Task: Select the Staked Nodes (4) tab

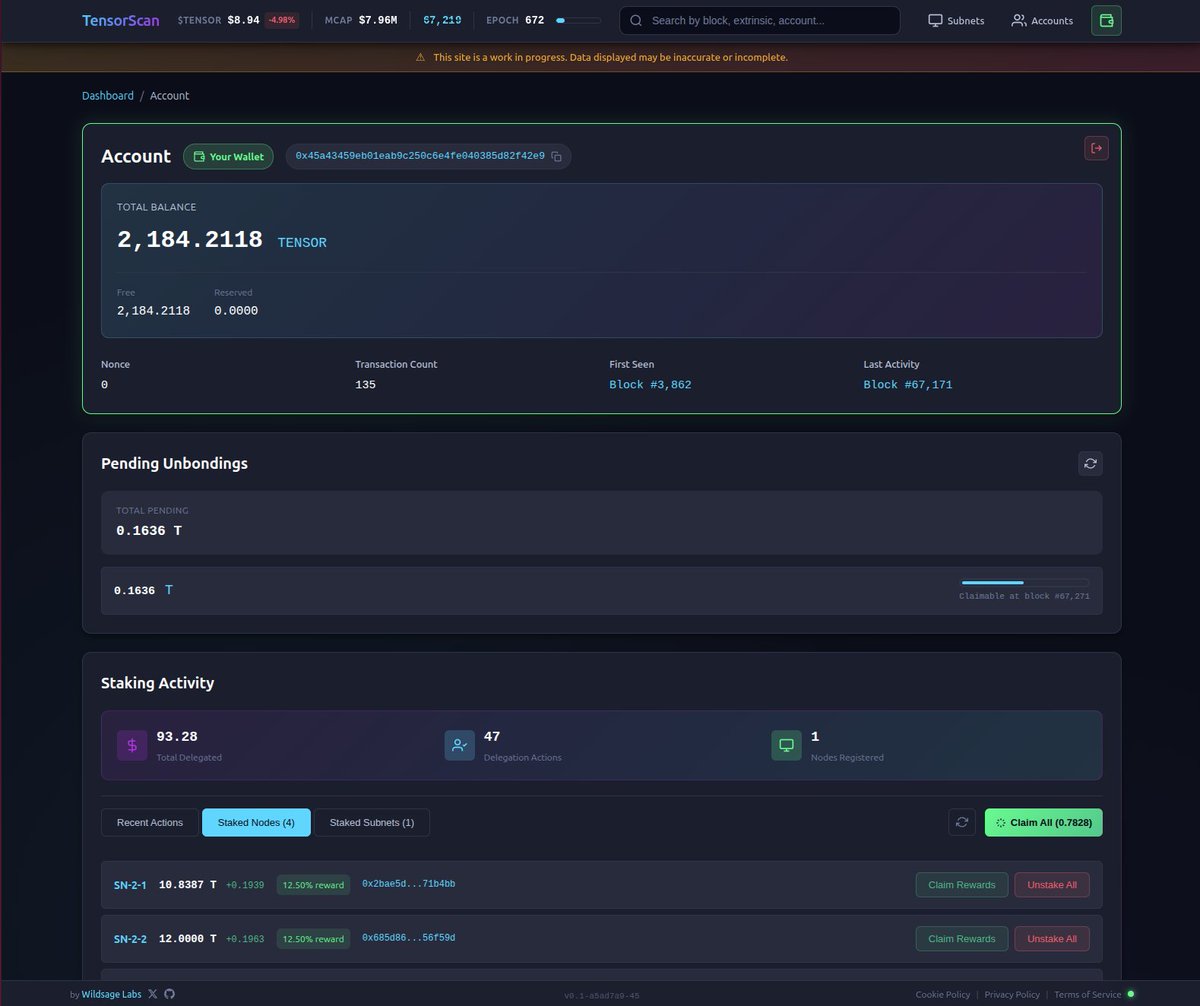Action: coord(256,822)
